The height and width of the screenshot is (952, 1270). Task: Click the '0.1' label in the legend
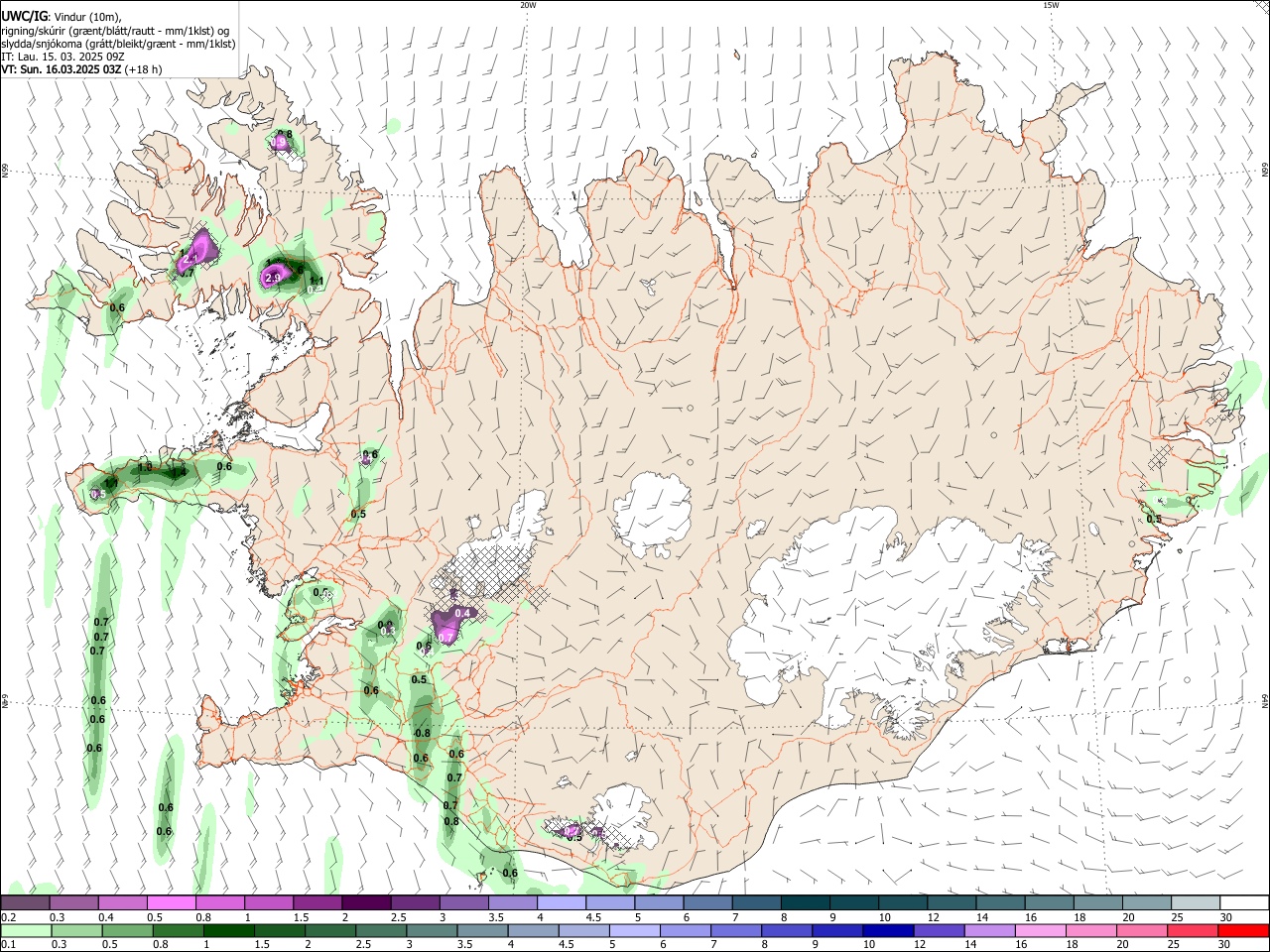pyautogui.click(x=9, y=945)
